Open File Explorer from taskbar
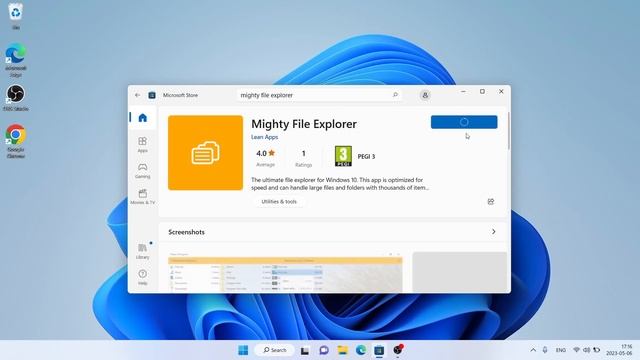 pos(342,350)
